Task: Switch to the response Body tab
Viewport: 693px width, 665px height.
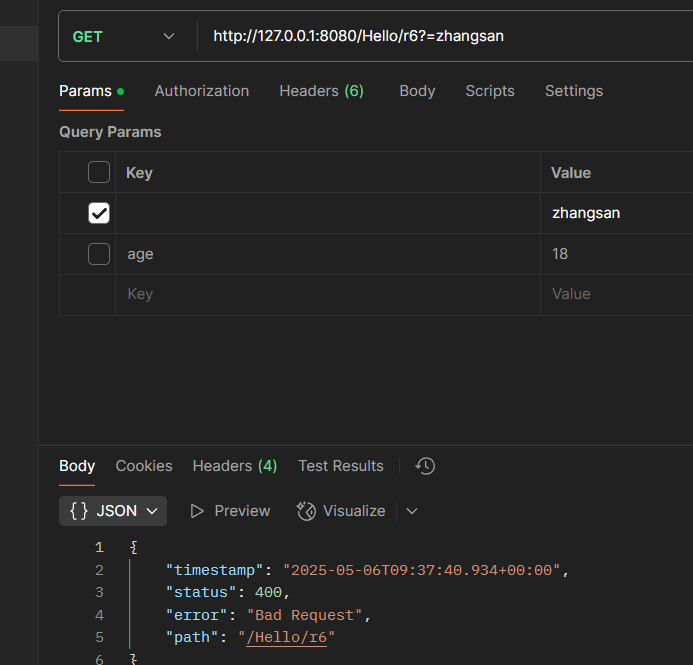Action: 77,466
